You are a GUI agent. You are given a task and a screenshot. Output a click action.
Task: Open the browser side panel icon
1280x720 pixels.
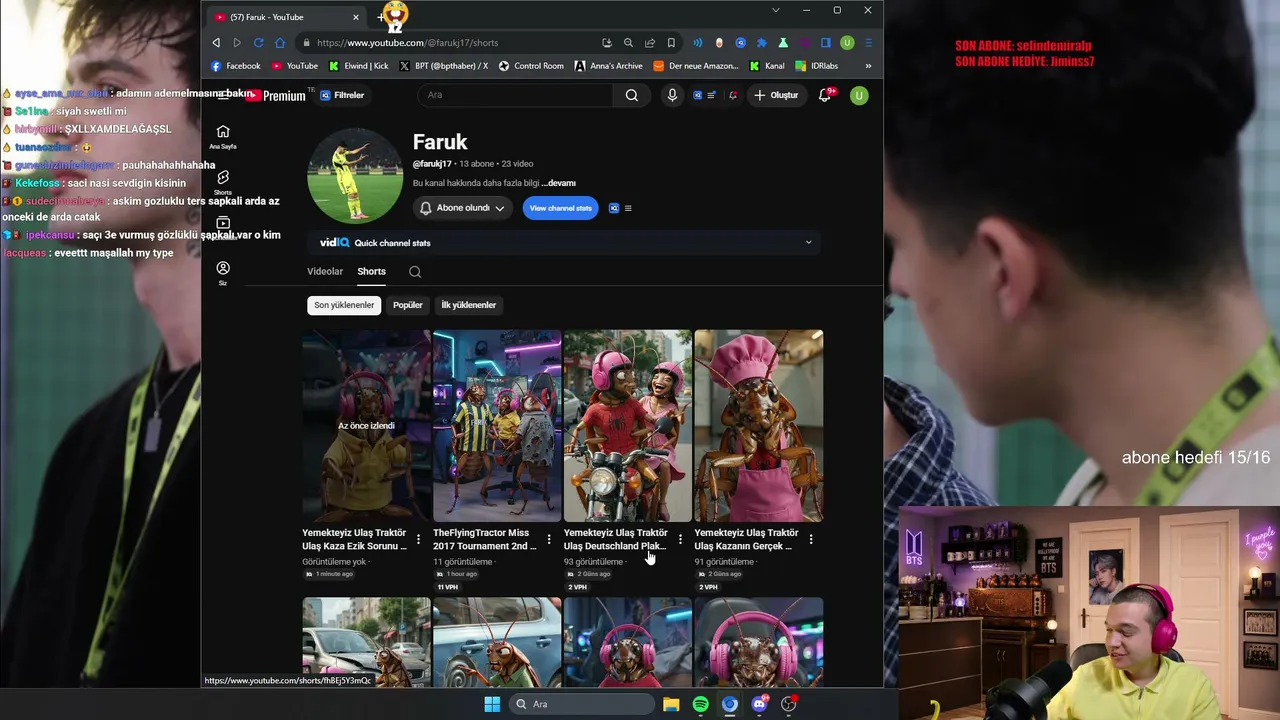(x=826, y=43)
